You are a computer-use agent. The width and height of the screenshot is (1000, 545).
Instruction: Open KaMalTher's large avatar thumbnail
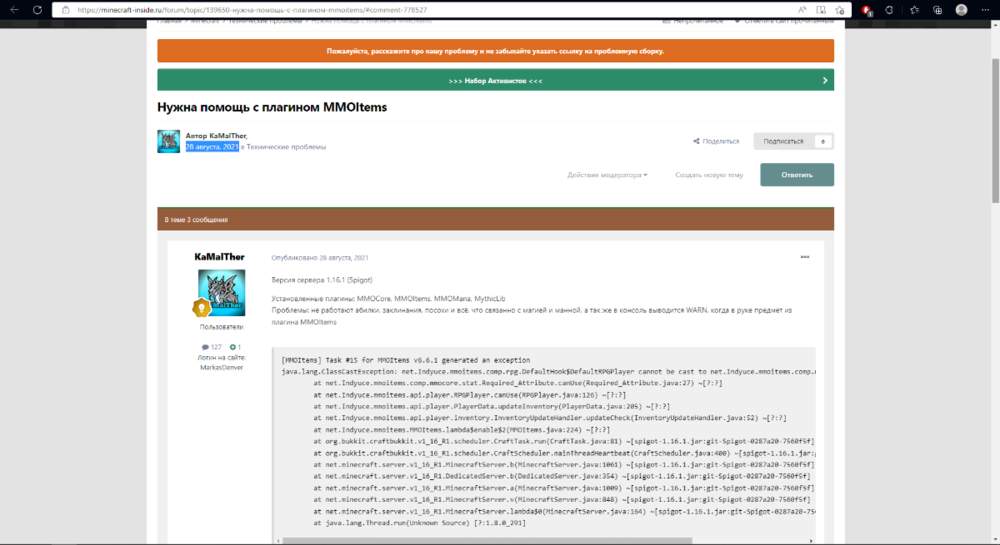click(221, 293)
